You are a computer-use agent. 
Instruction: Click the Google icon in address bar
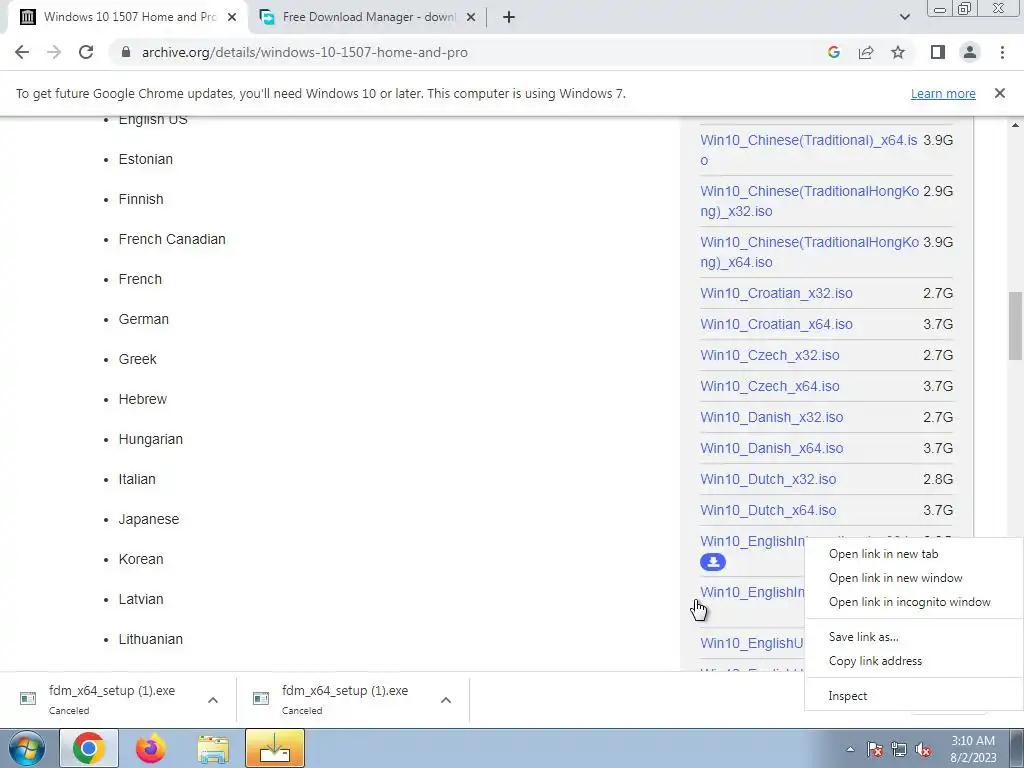tap(833, 52)
